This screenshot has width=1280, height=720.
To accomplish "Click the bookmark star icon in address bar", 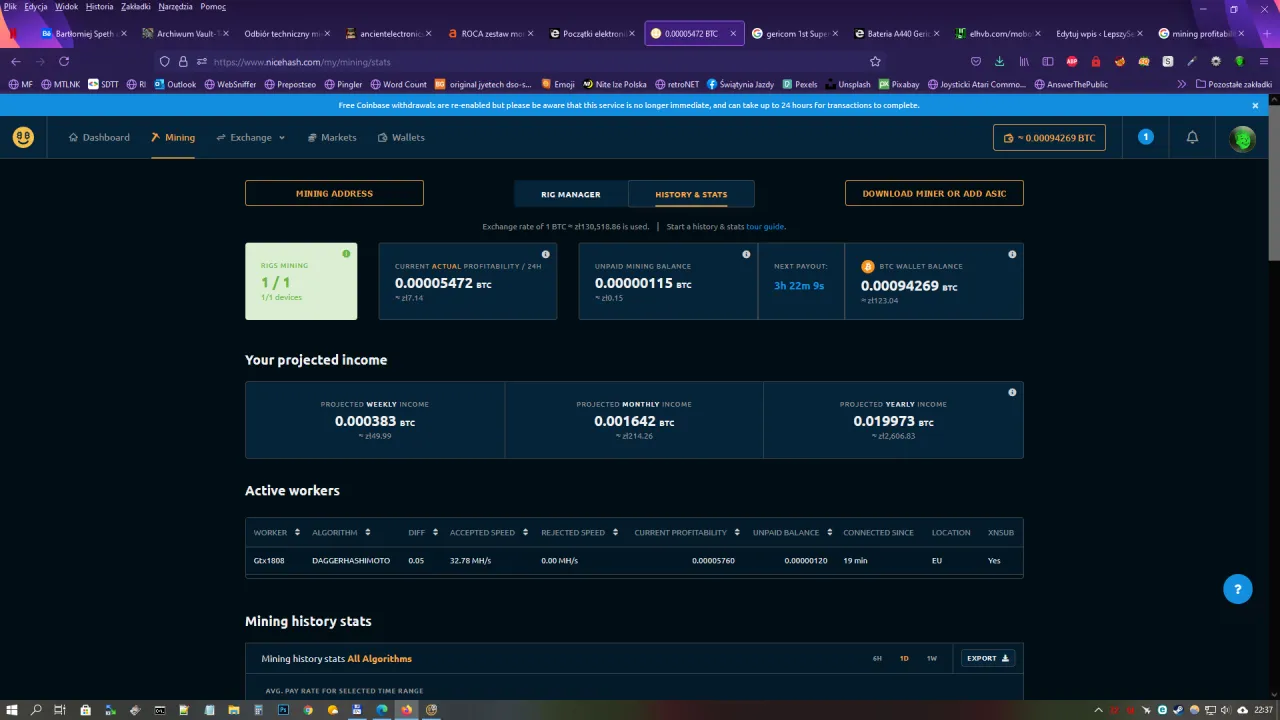I will point(875,62).
